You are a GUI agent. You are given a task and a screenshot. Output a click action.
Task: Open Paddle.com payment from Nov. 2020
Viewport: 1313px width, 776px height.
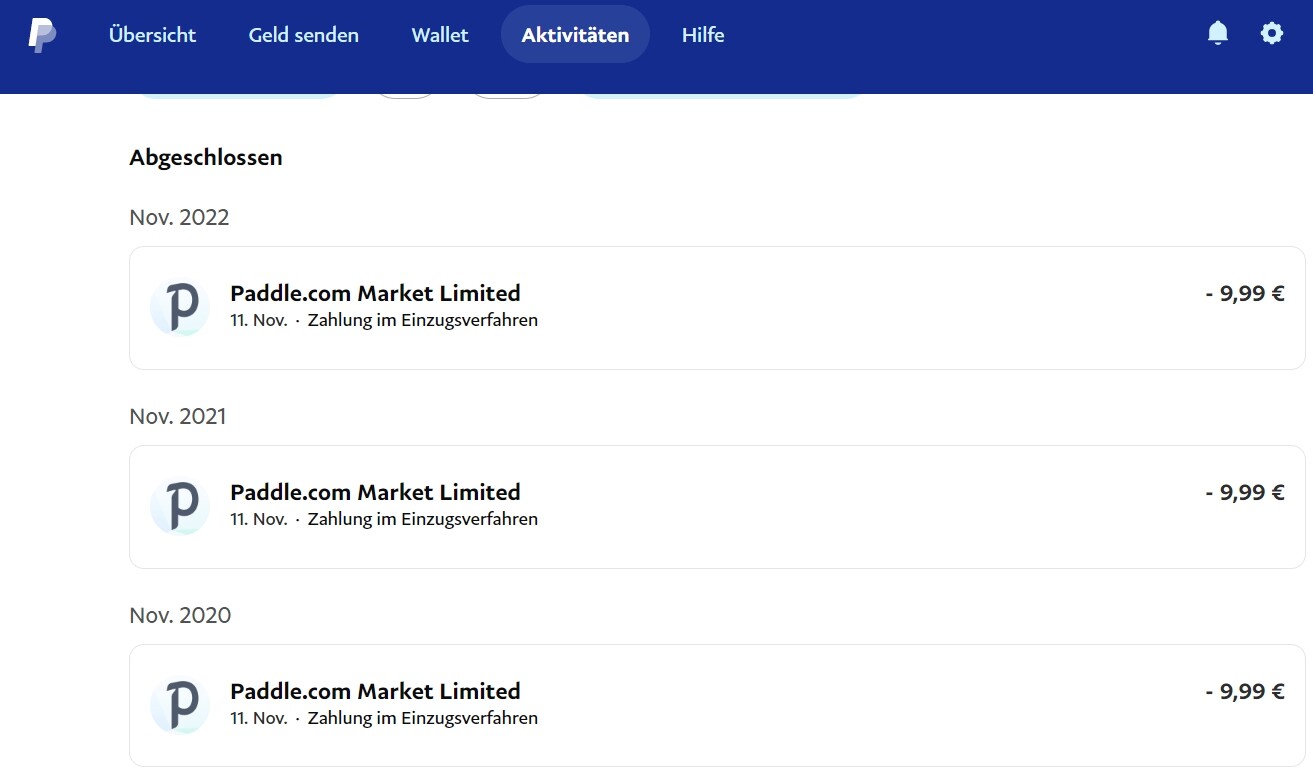pyautogui.click(x=717, y=706)
